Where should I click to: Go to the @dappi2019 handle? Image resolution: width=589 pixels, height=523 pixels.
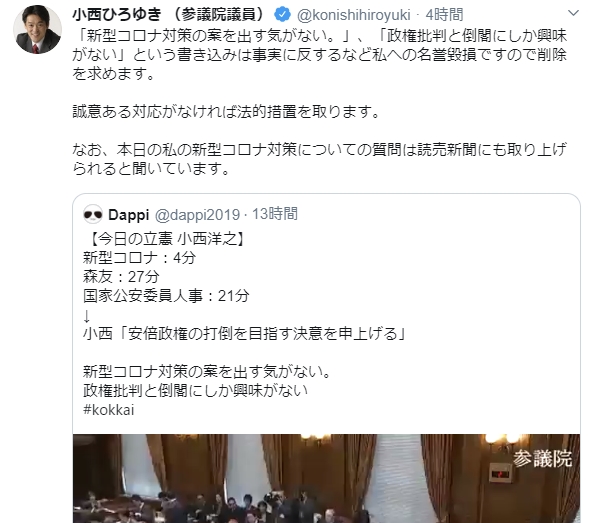click(198, 215)
